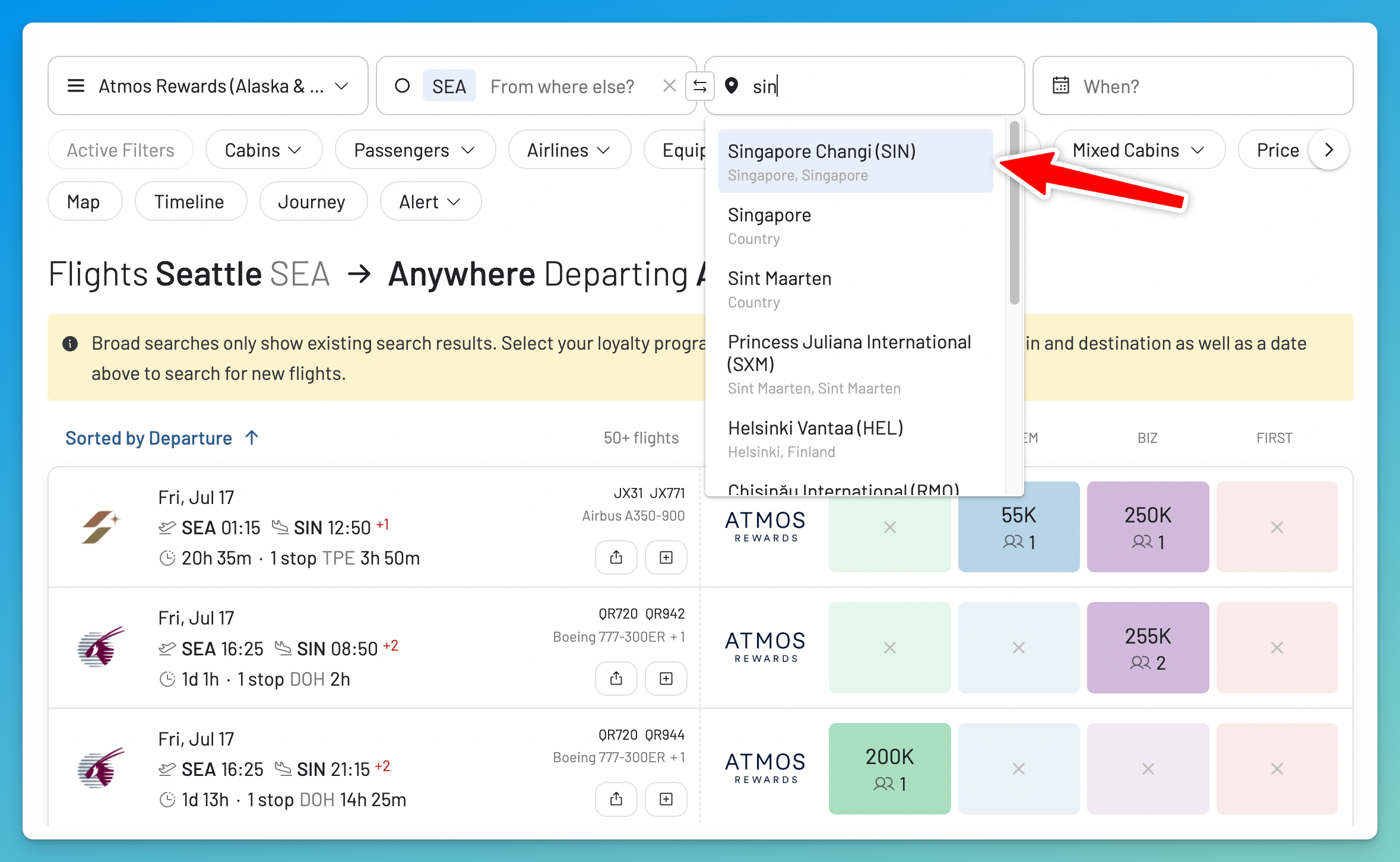The image size is (1400, 862).
Task: Swap origin and destination
Action: coord(700,86)
